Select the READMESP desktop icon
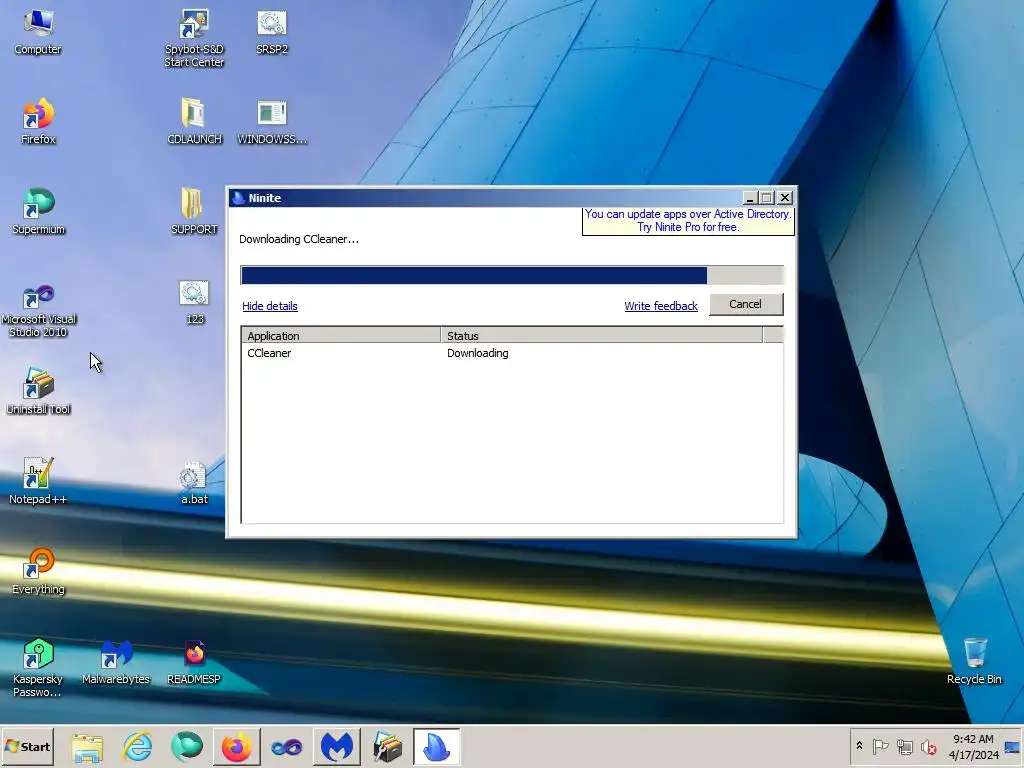This screenshot has height=768, width=1024. (x=194, y=662)
